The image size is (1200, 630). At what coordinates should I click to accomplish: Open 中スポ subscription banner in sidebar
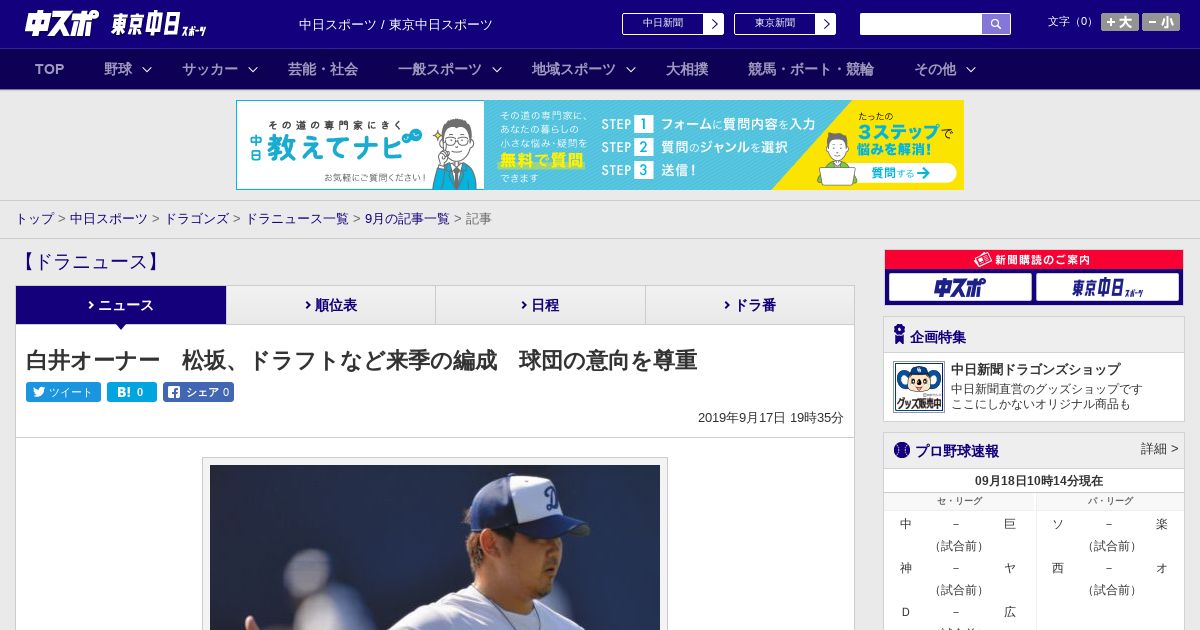click(x=960, y=288)
